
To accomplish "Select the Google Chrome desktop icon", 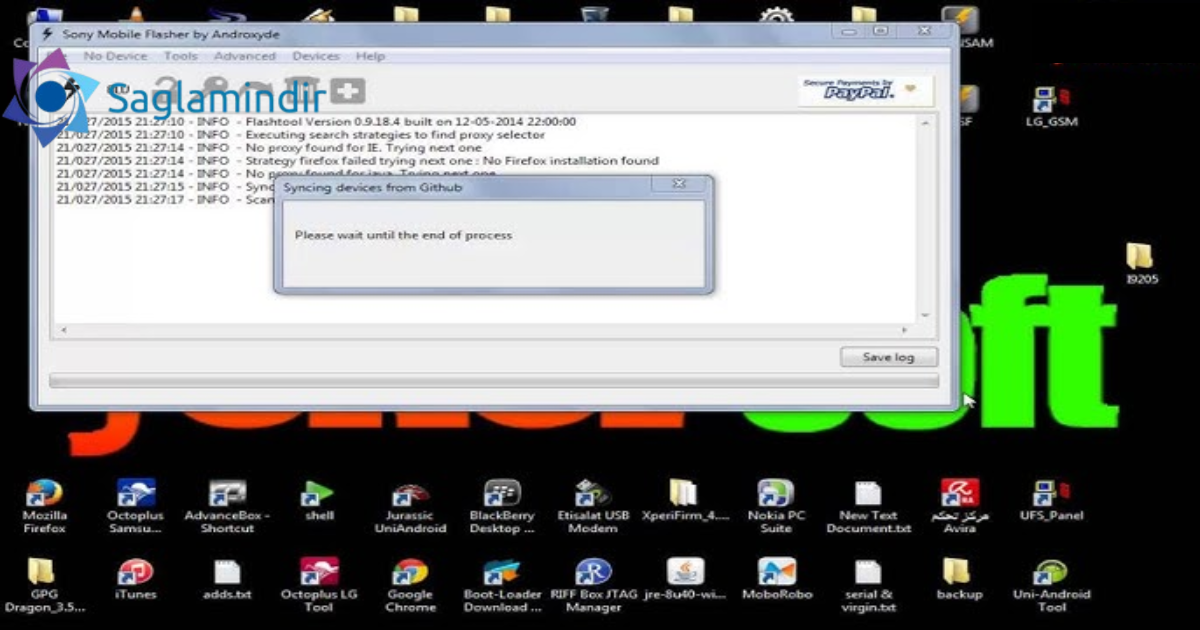I will coord(410,585).
